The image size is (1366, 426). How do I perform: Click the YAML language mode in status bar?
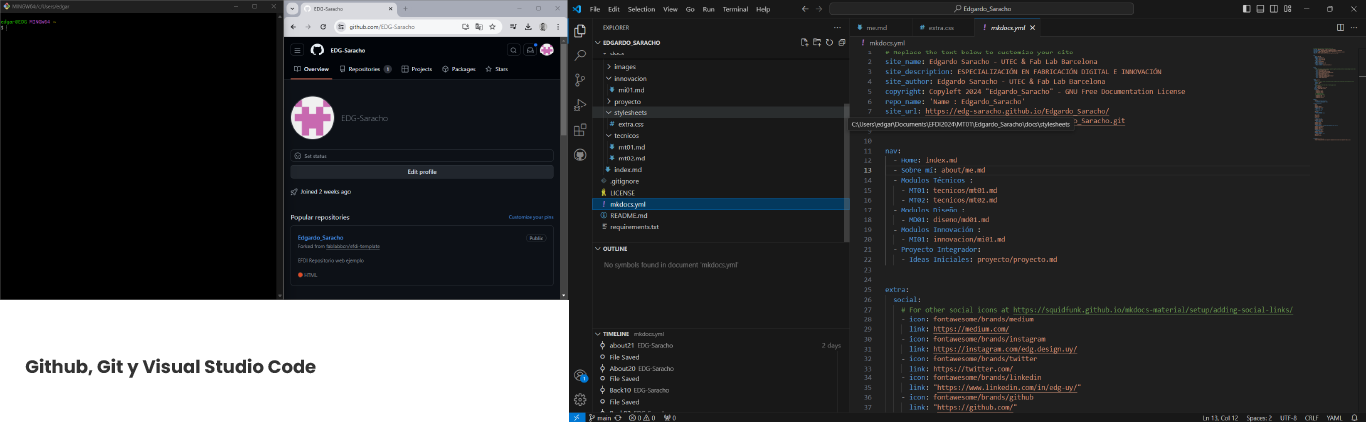(1334, 417)
